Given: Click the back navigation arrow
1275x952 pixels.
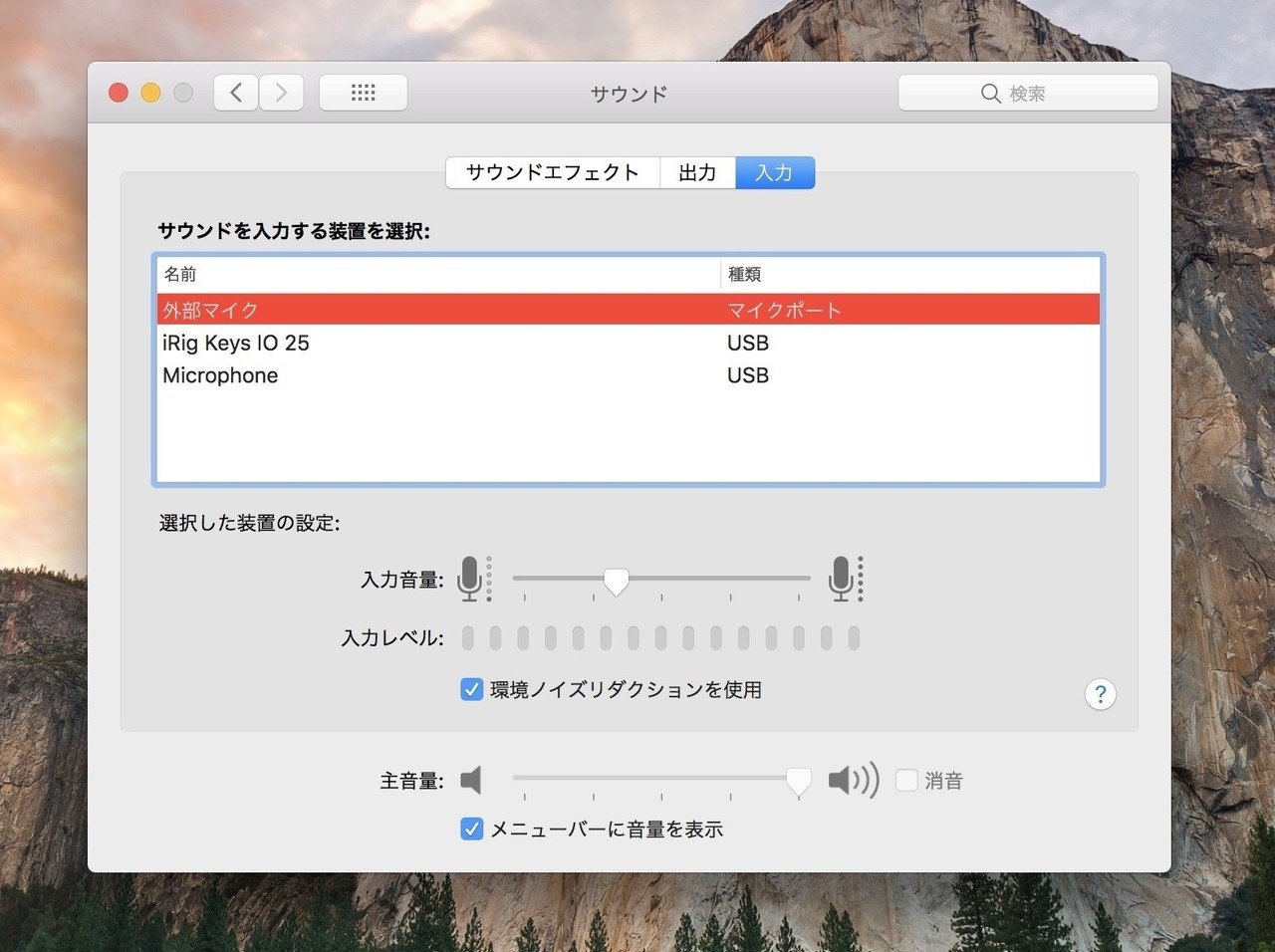Looking at the screenshot, I should 235,92.
